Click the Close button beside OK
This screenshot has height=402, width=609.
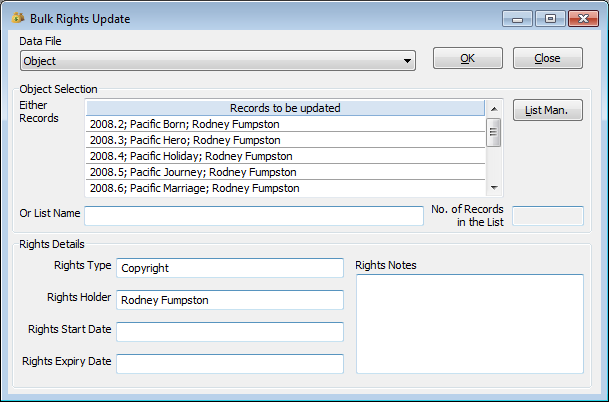tap(548, 58)
